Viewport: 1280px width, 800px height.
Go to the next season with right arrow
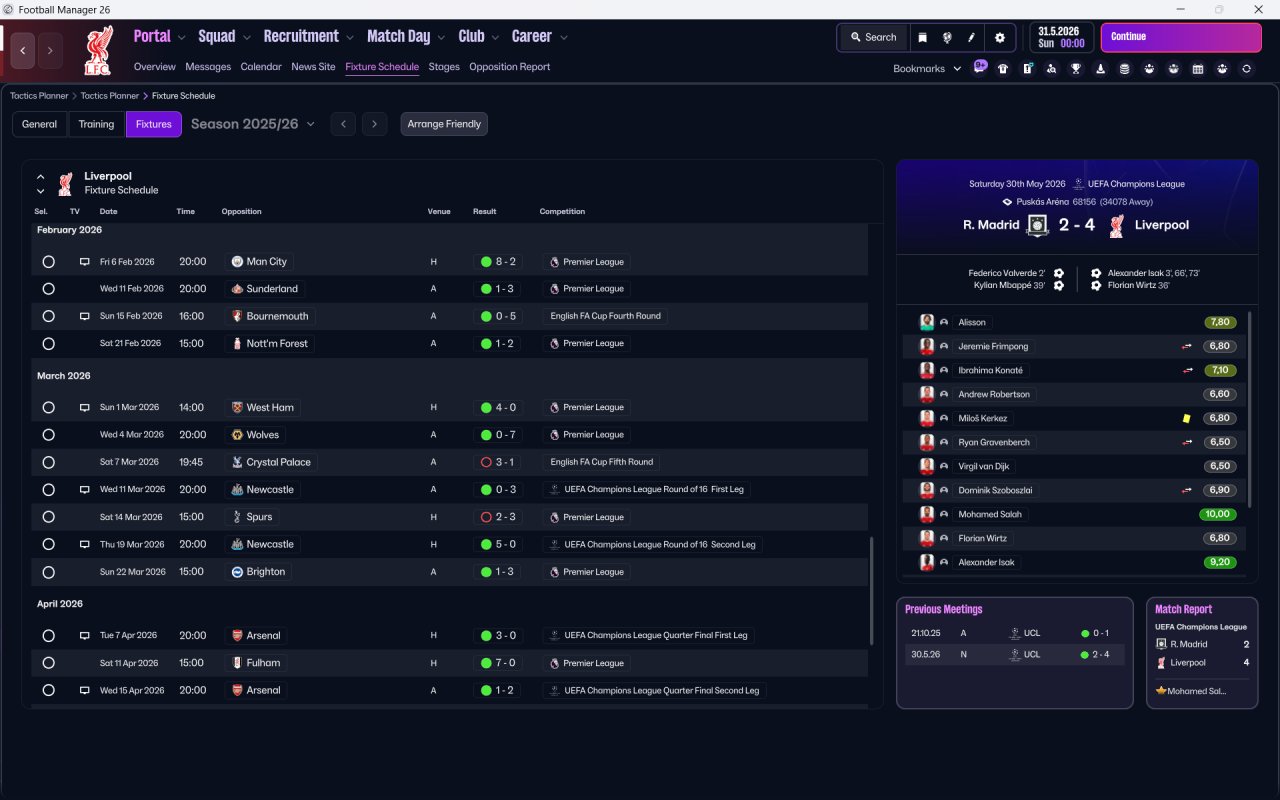click(x=374, y=124)
